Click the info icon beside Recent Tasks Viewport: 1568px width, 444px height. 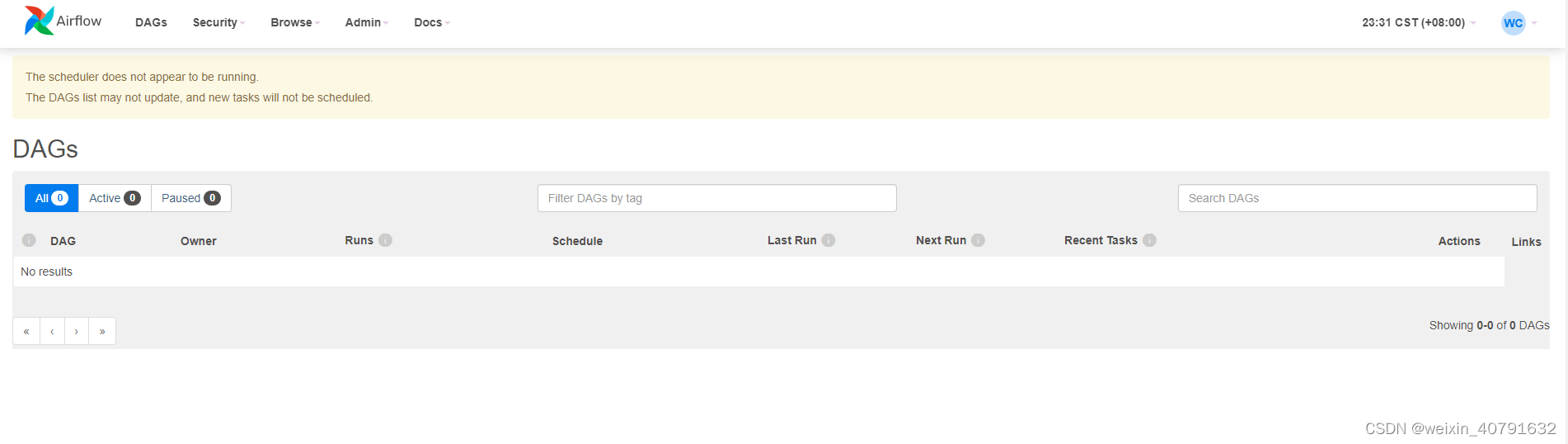coord(1149,240)
